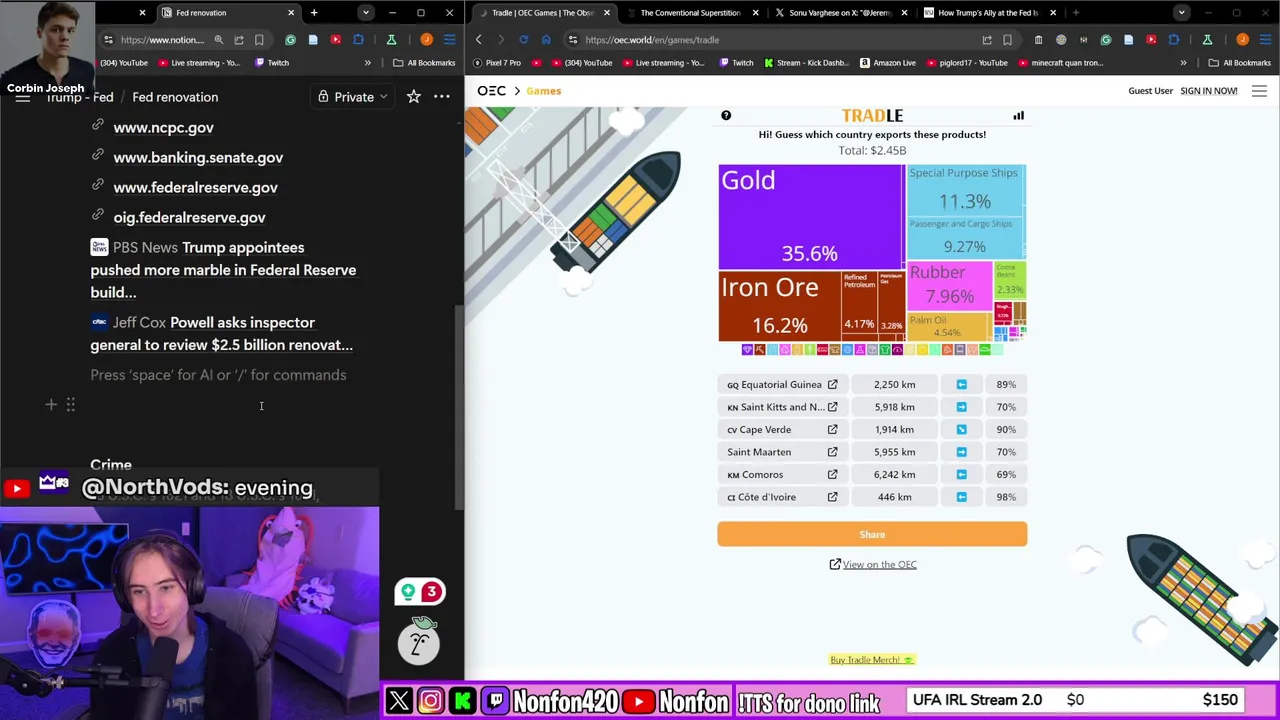The width and height of the screenshot is (1280, 720).
Task: Switch to Sonu Varghese on X tab
Action: click(x=839, y=13)
